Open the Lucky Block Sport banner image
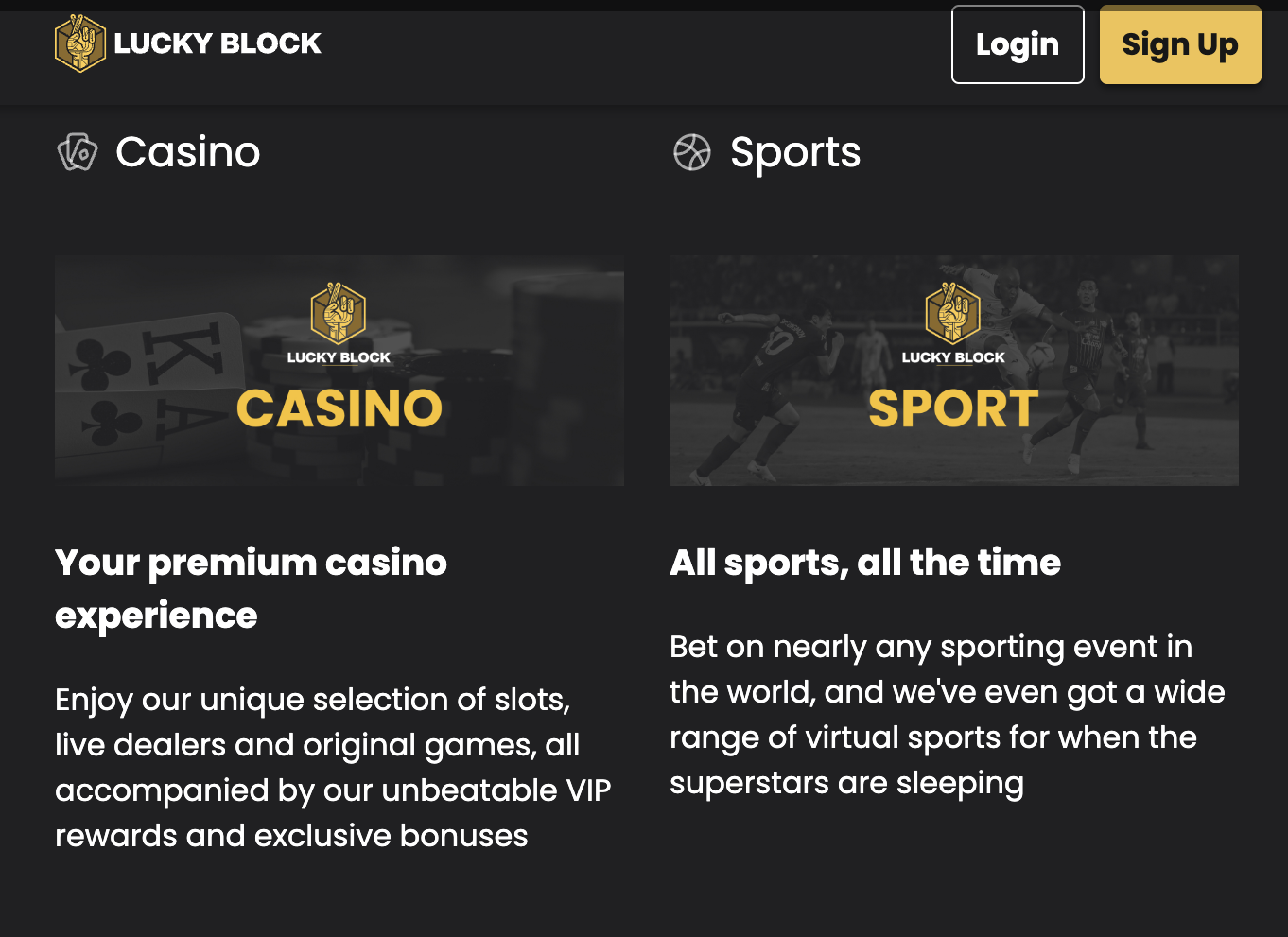 (954, 371)
